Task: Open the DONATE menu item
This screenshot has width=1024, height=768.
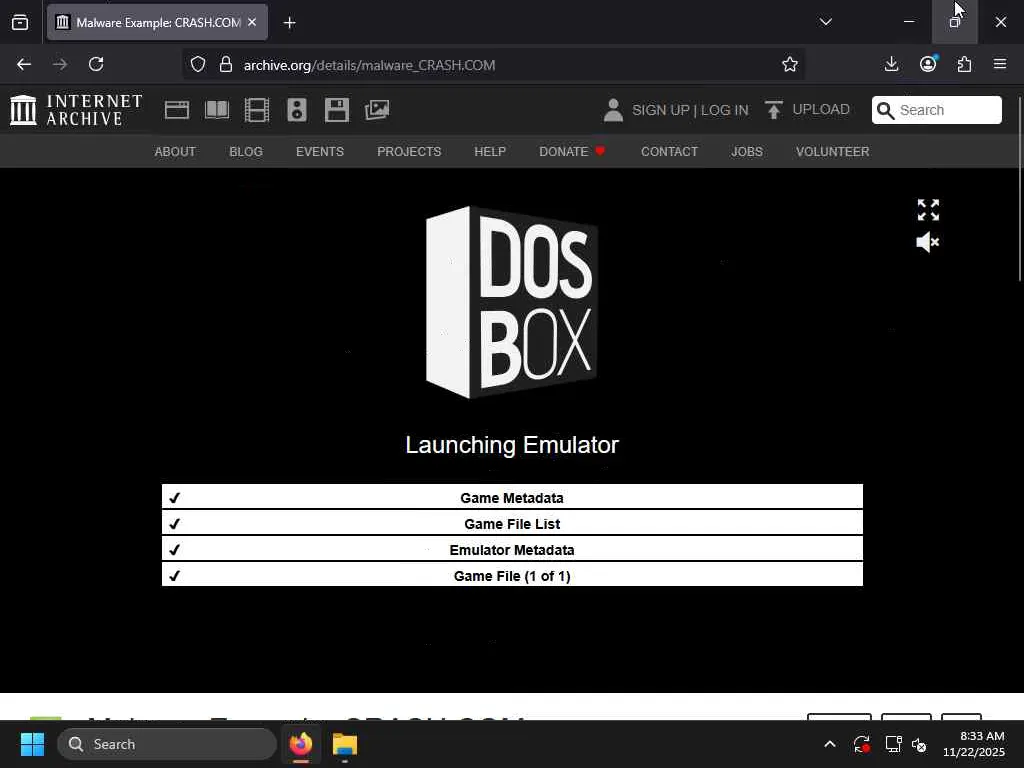Action: tap(572, 152)
